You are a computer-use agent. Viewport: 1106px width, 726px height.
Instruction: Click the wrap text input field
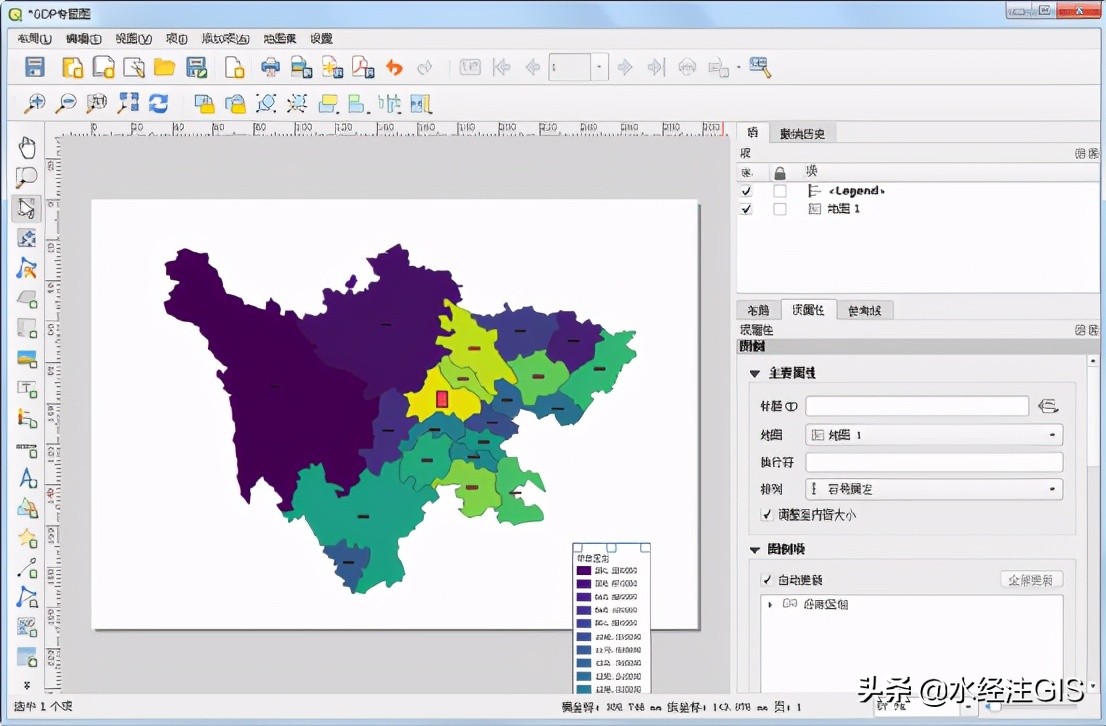(934, 462)
